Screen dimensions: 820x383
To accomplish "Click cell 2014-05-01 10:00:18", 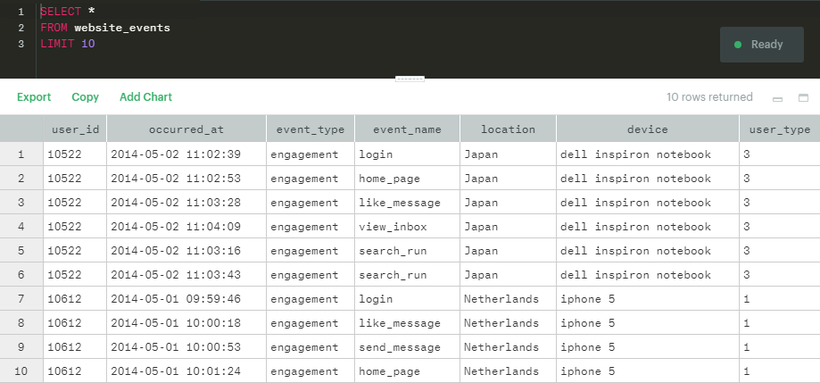I will tap(186, 323).
